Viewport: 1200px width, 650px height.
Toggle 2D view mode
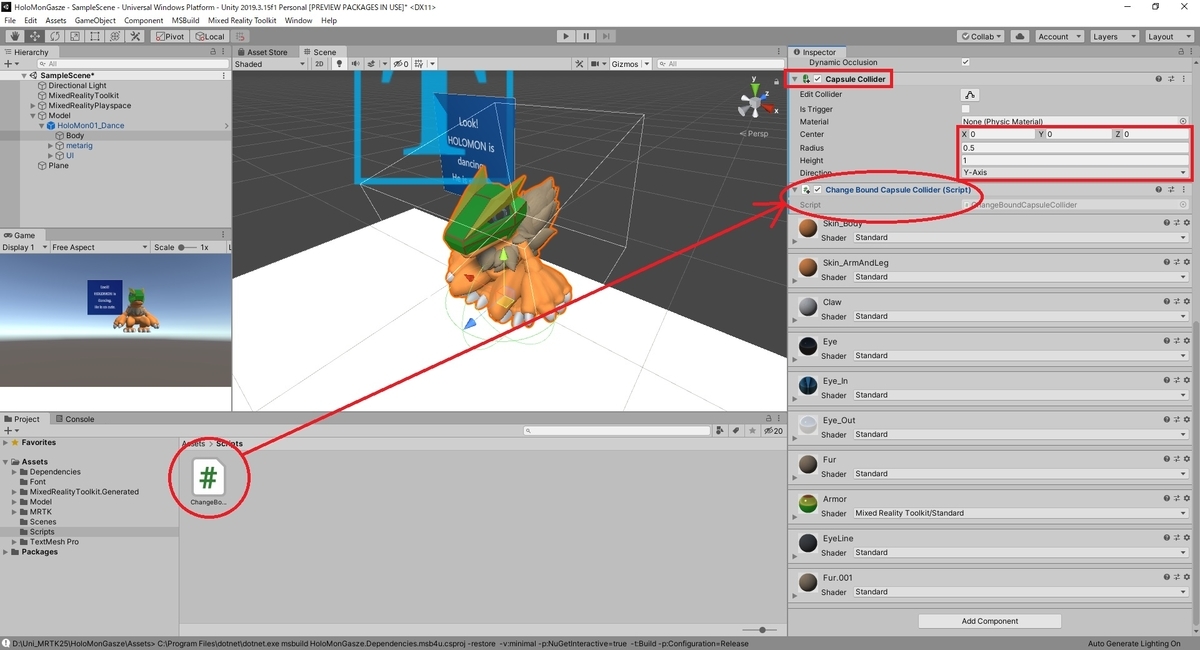point(319,64)
